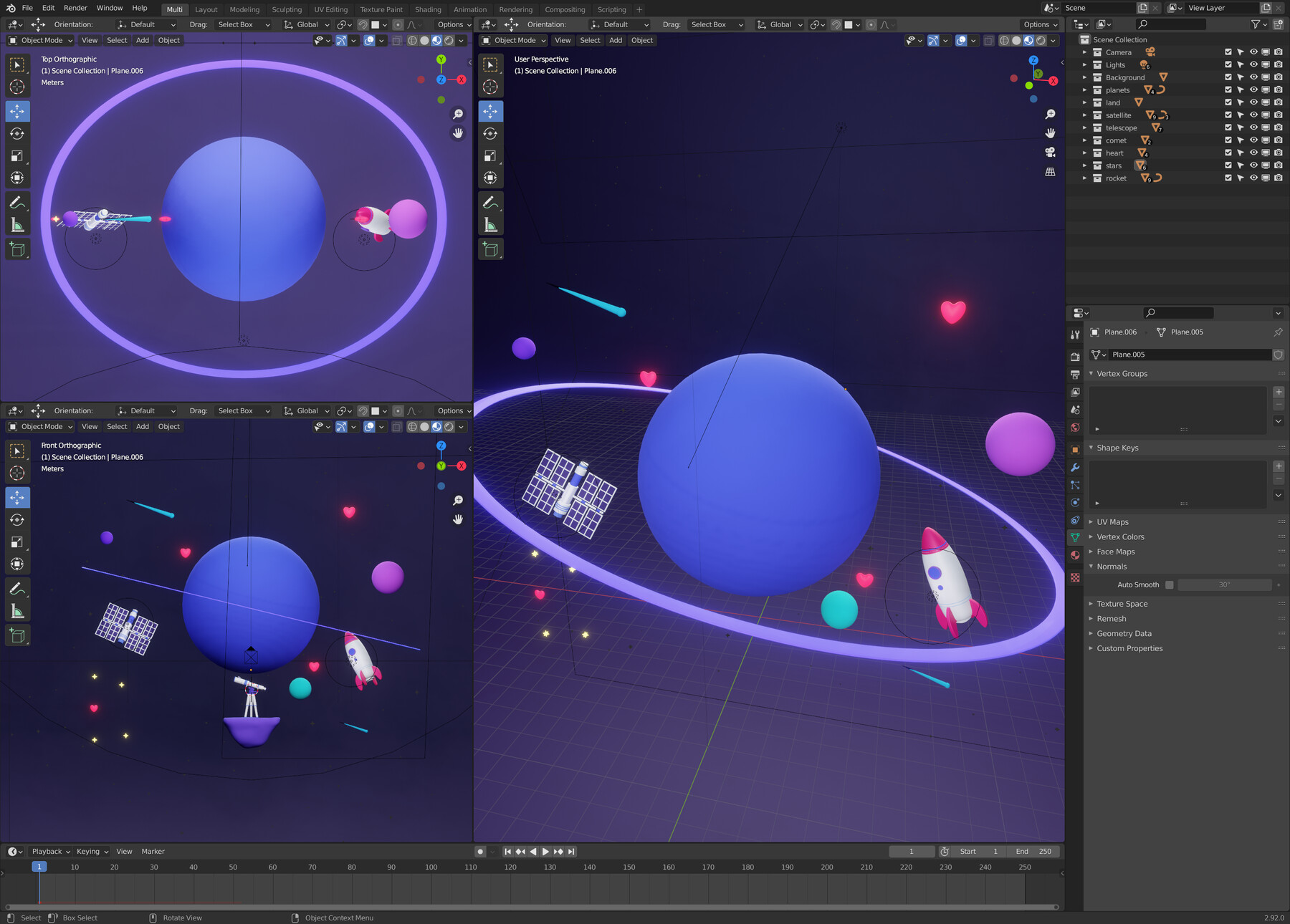Open the Modifier Properties wrench tab
The height and width of the screenshot is (924, 1290).
pos(1075,467)
